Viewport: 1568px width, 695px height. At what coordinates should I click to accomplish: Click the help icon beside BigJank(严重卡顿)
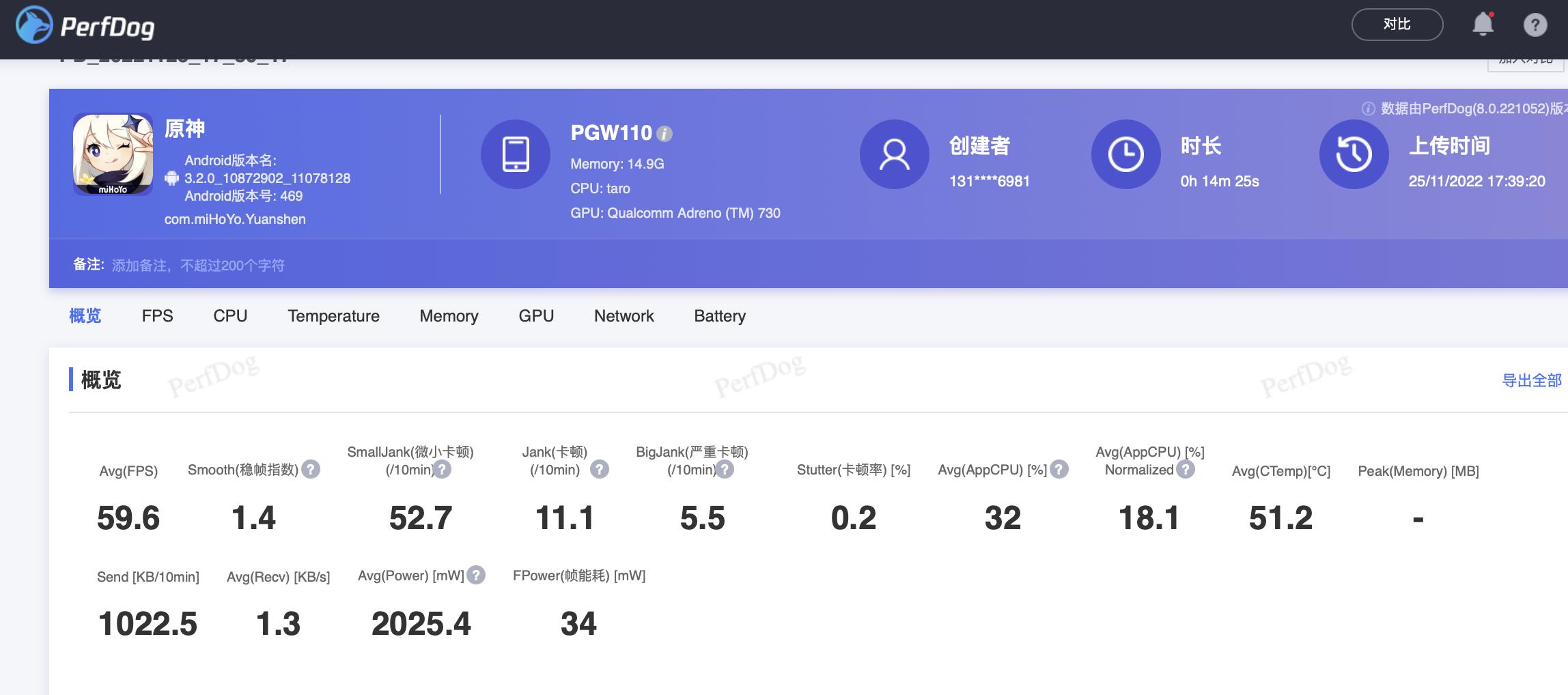pos(725,470)
